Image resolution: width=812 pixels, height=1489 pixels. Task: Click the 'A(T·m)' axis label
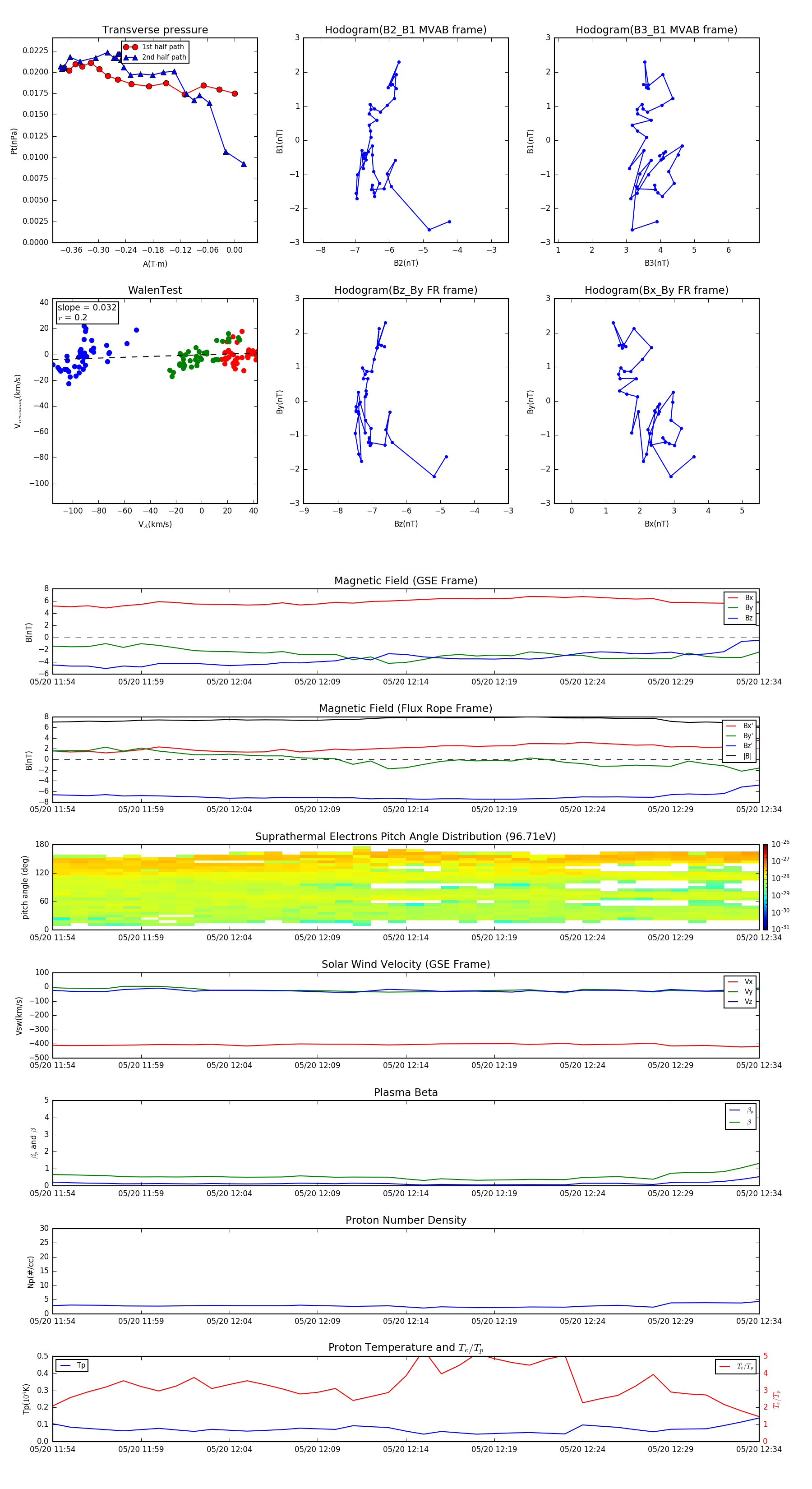(x=155, y=264)
